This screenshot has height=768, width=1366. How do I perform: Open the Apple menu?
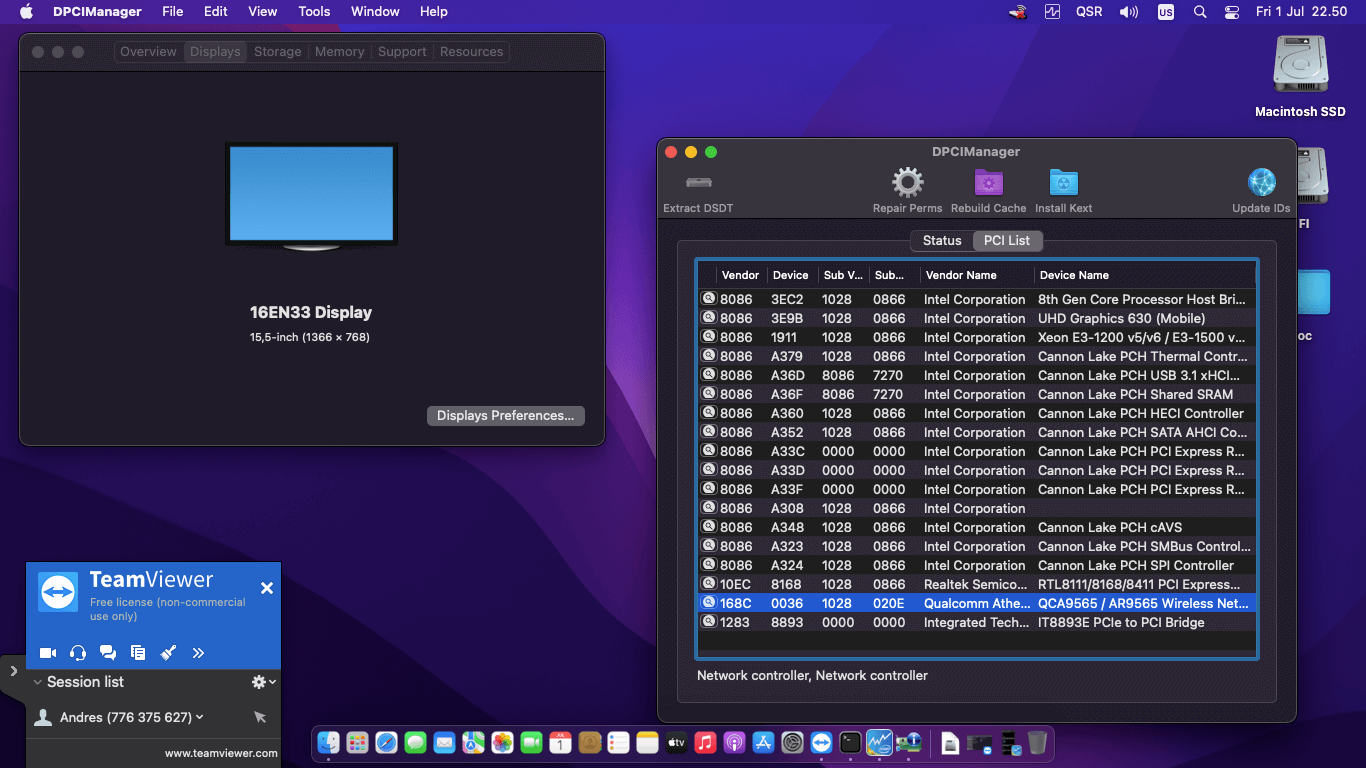click(27, 12)
